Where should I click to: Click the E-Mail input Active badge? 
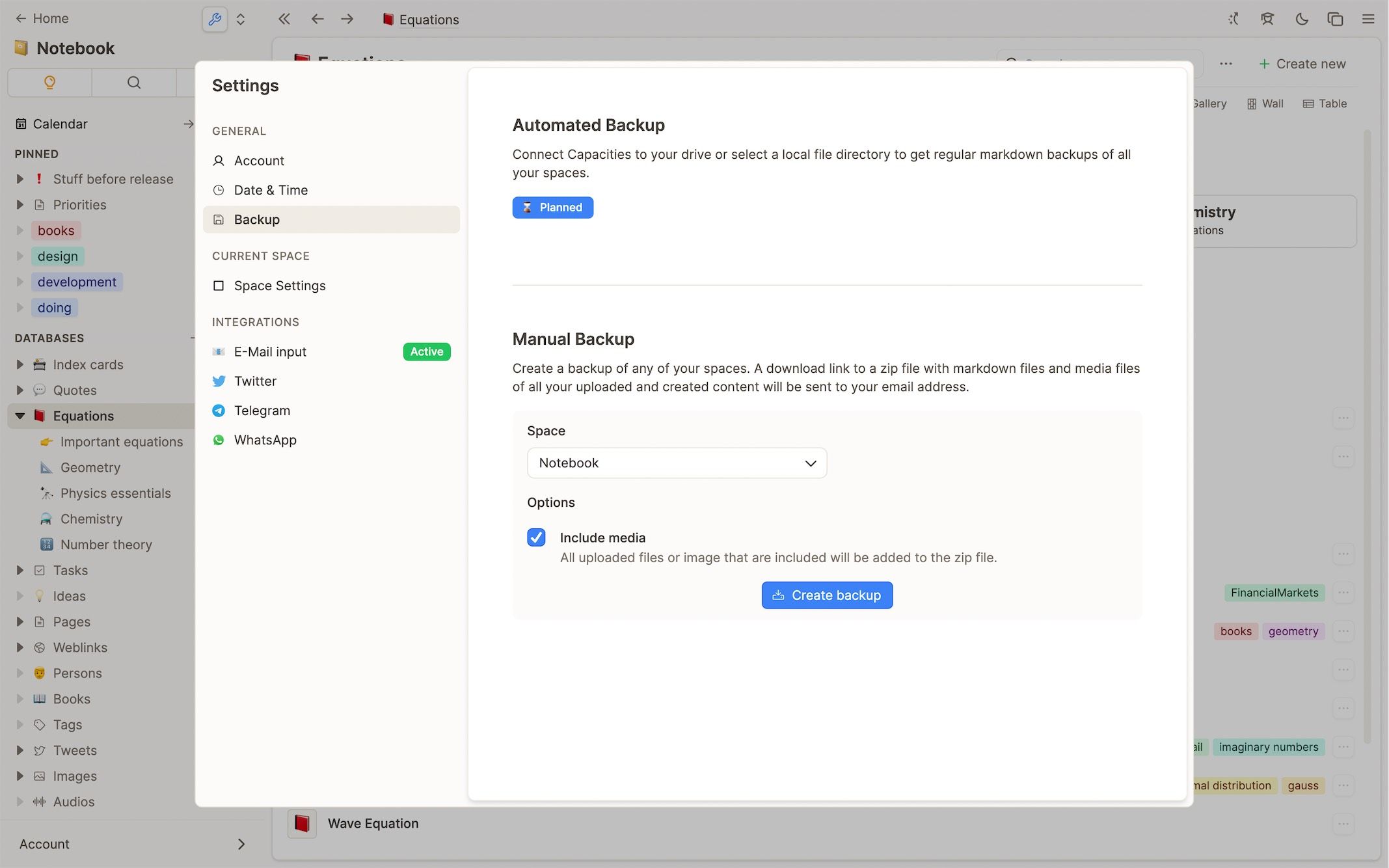[426, 351]
